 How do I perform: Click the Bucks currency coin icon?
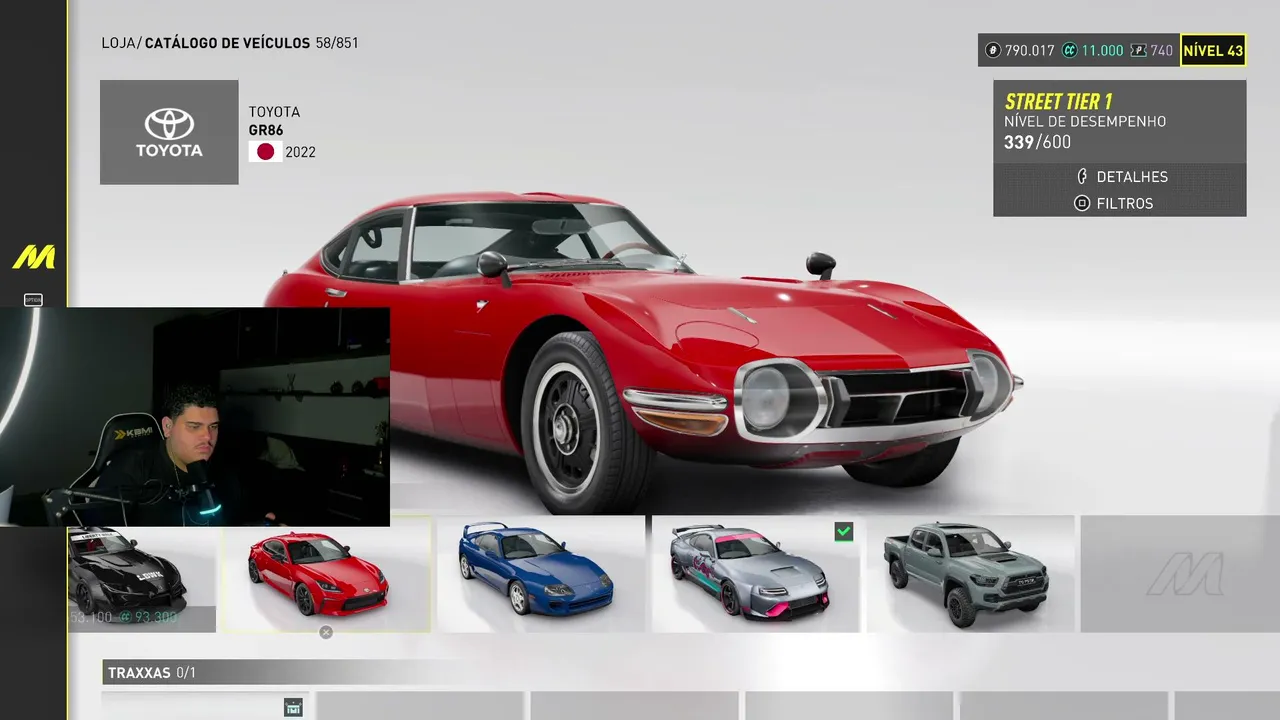pyautogui.click(x=993, y=50)
